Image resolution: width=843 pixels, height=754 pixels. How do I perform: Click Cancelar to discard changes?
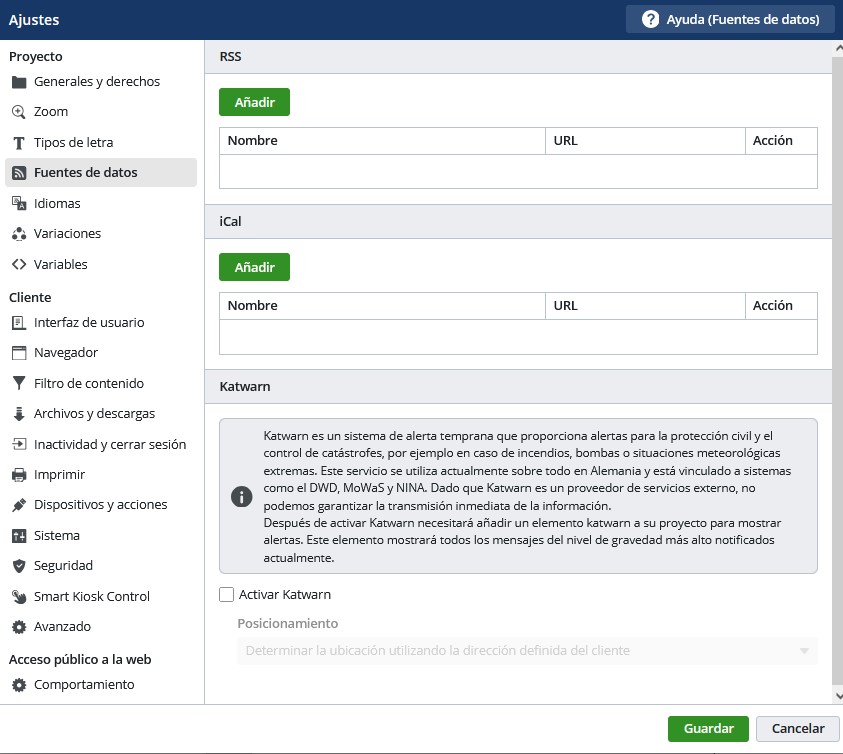[797, 729]
